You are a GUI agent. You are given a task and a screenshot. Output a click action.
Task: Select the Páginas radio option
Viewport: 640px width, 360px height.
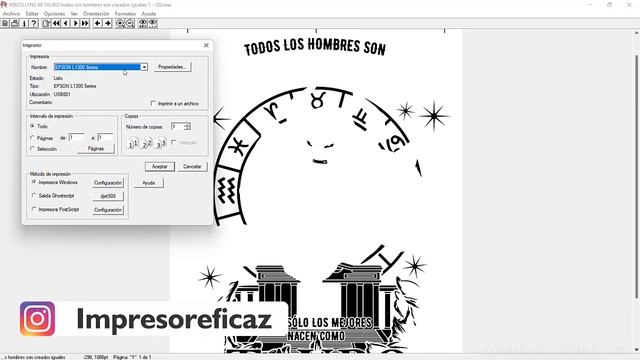click(x=33, y=138)
